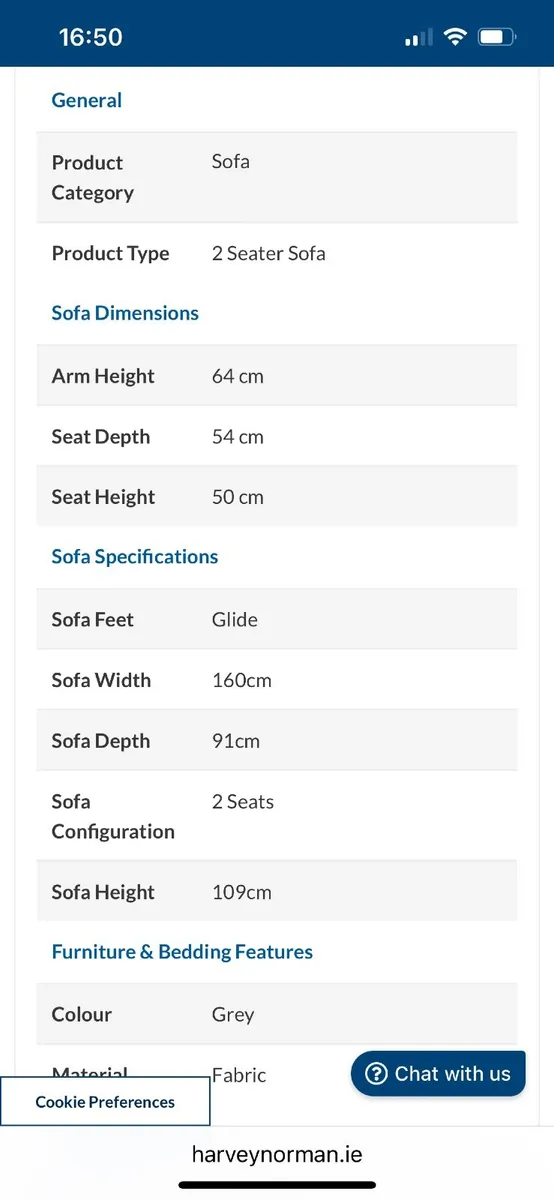Tap the 16:50 clock in status bar
554x1200 pixels.
coord(90,37)
